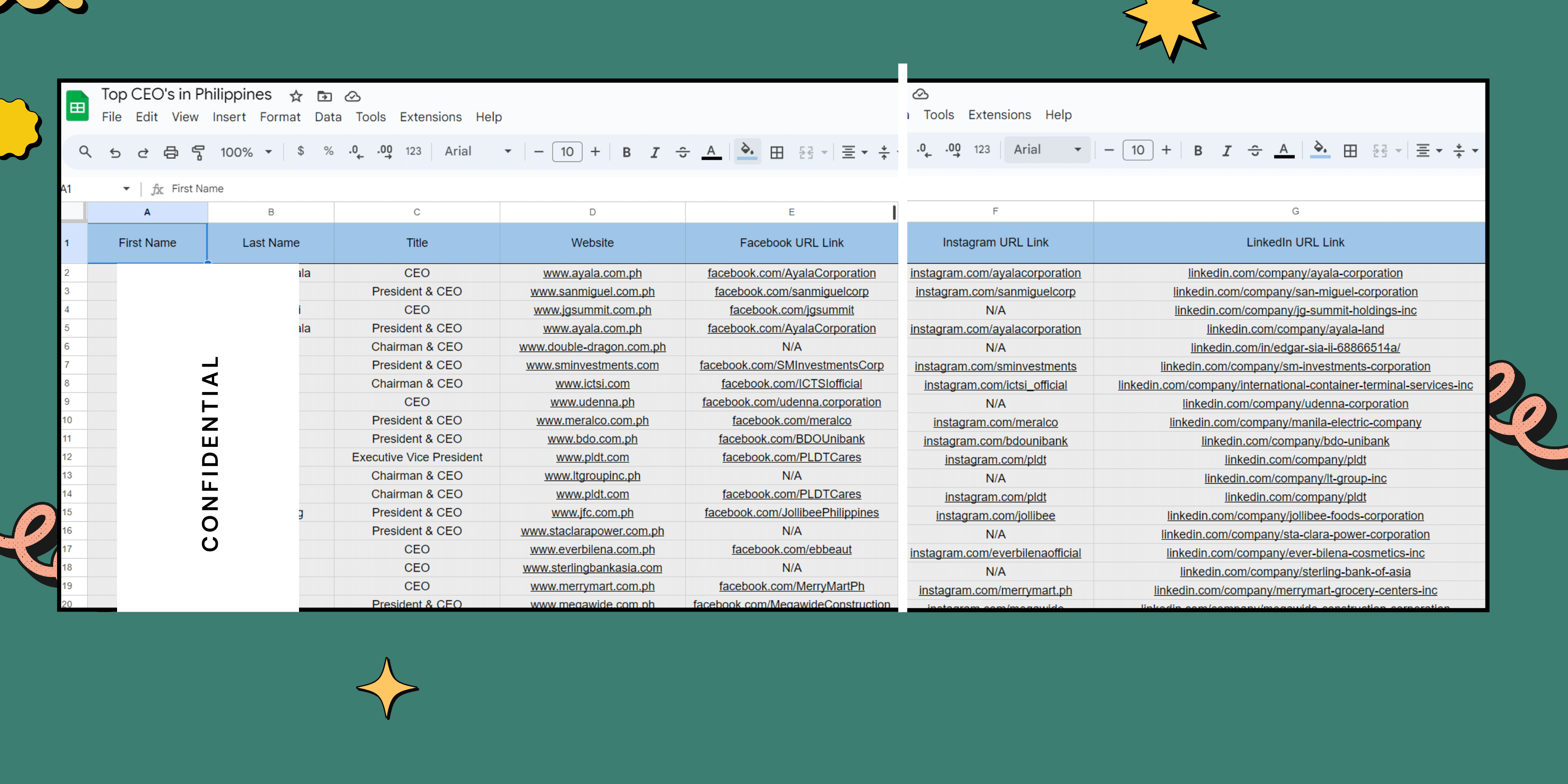Click the search magnifier icon in toolbar
1568x784 pixels.
click(x=85, y=152)
